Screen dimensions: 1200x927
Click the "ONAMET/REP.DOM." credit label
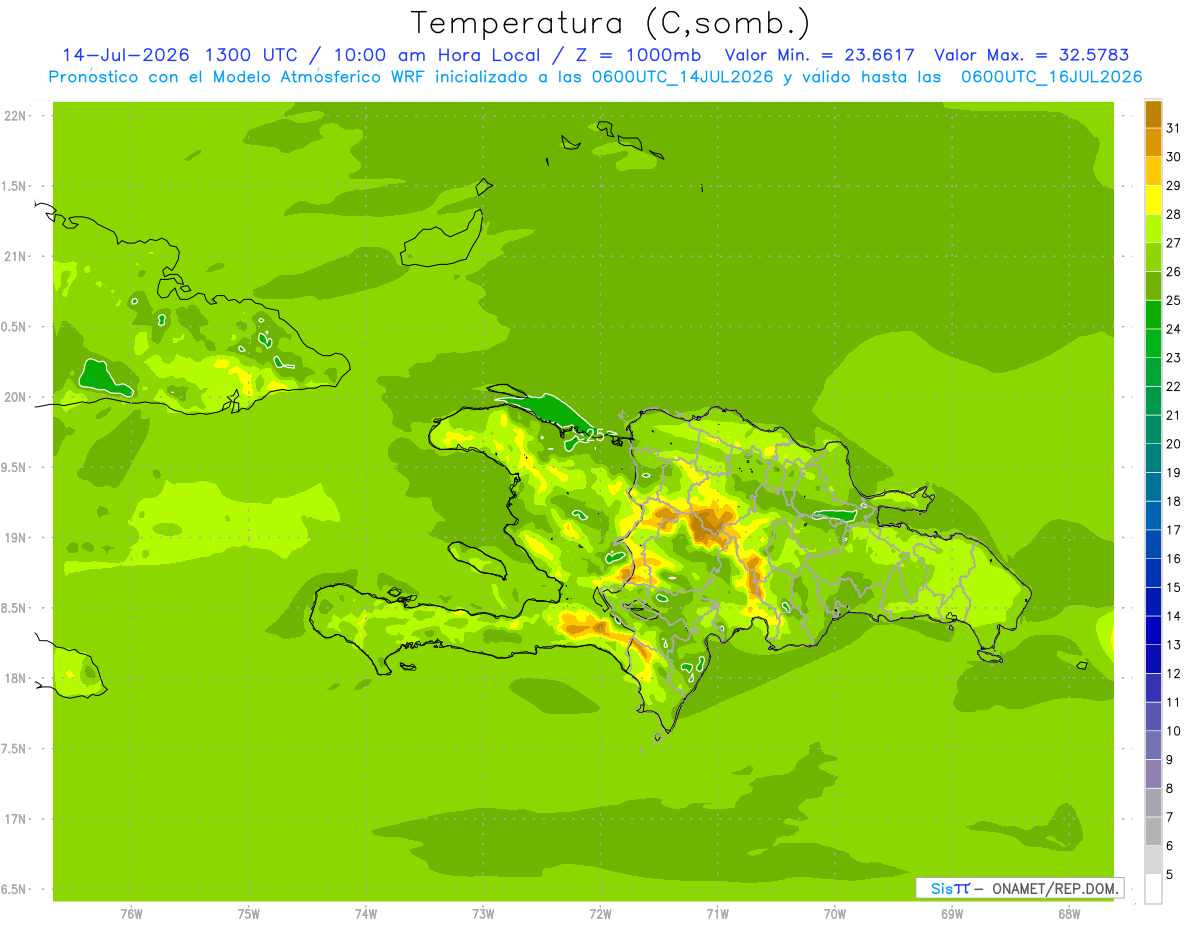pos(1055,888)
